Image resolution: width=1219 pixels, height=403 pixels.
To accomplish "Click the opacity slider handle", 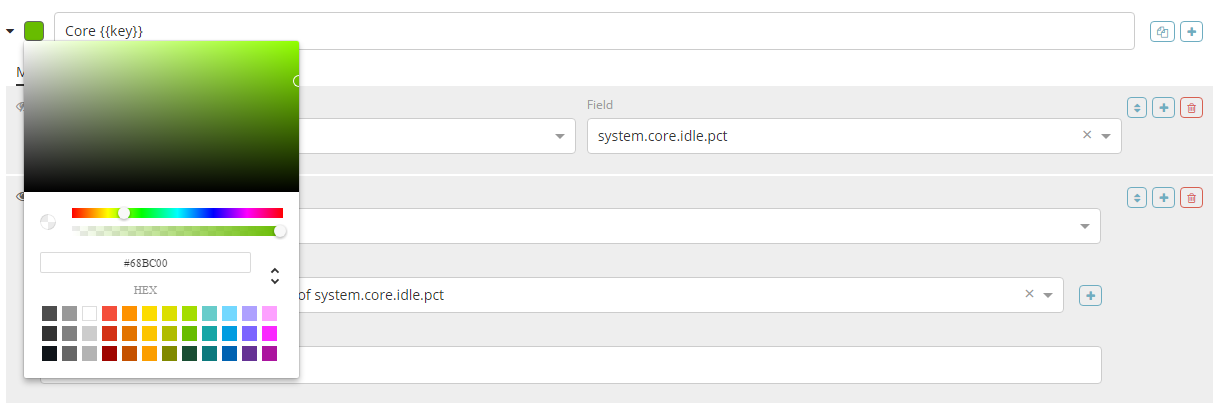I will click(280, 231).
